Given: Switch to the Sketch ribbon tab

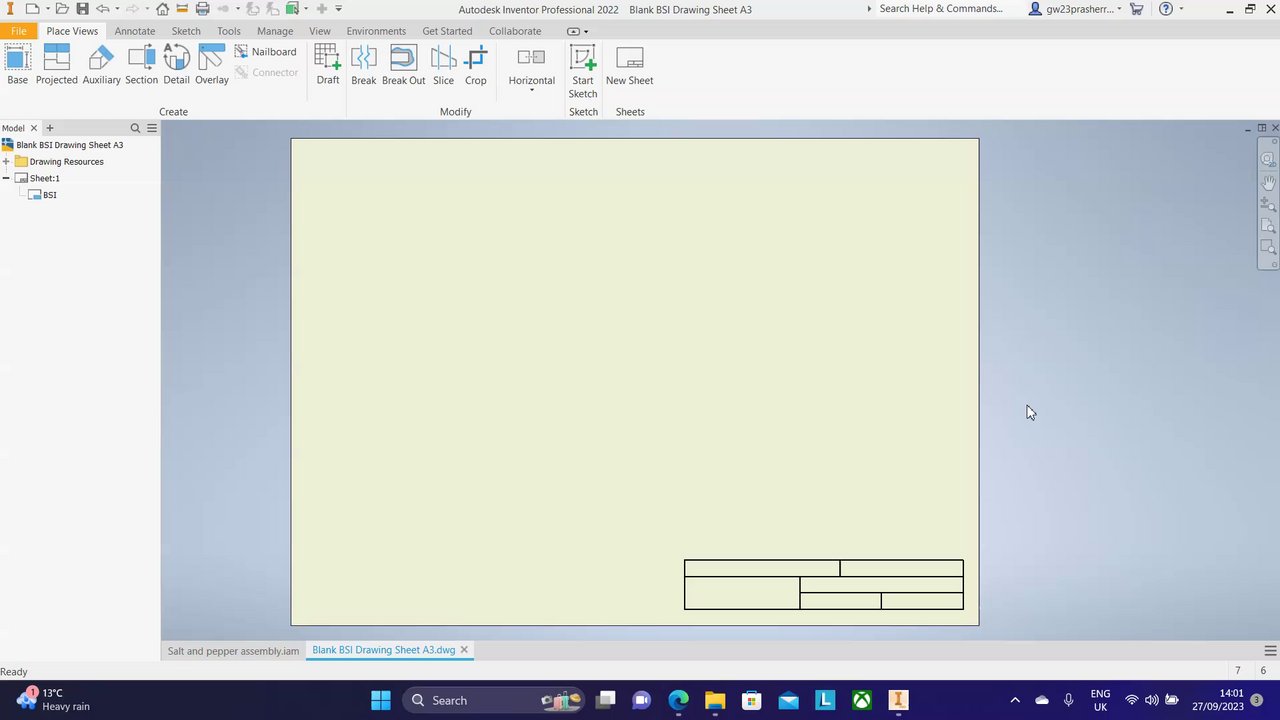Looking at the screenshot, I should coord(186,31).
